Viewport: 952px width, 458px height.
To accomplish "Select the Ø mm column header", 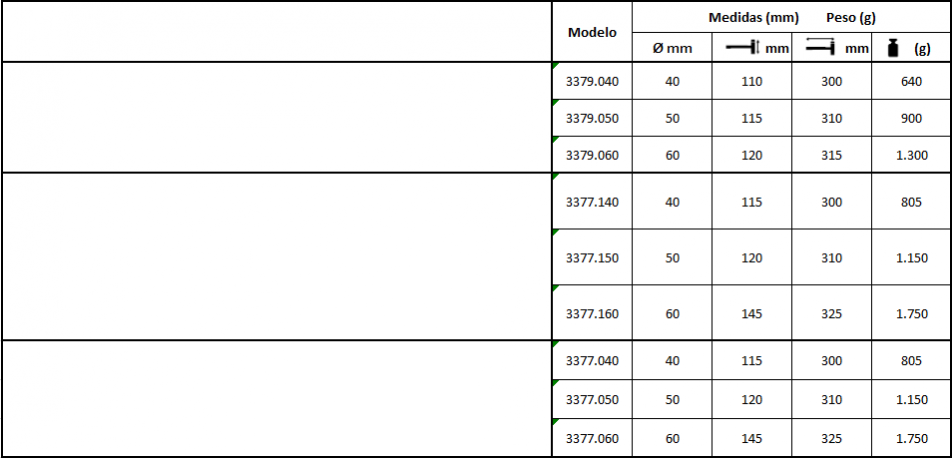I will pyautogui.click(x=672, y=48).
